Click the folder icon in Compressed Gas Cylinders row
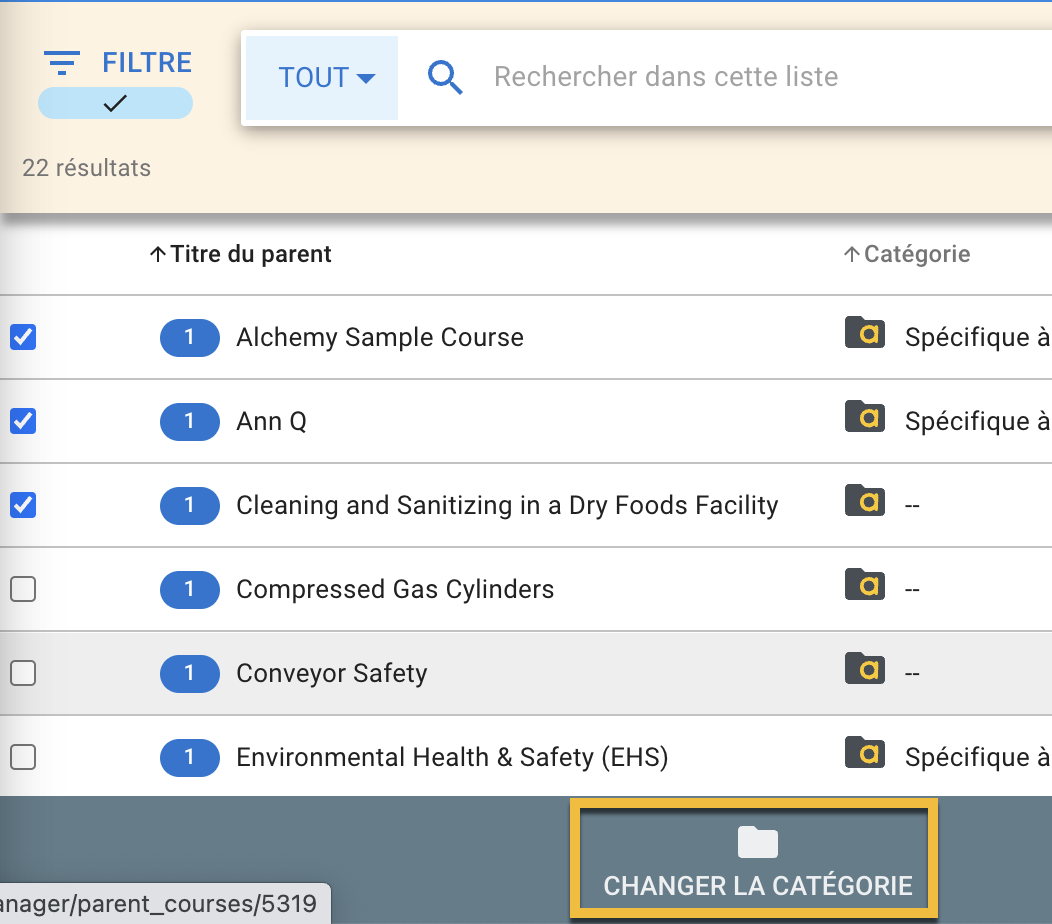 [x=865, y=584]
